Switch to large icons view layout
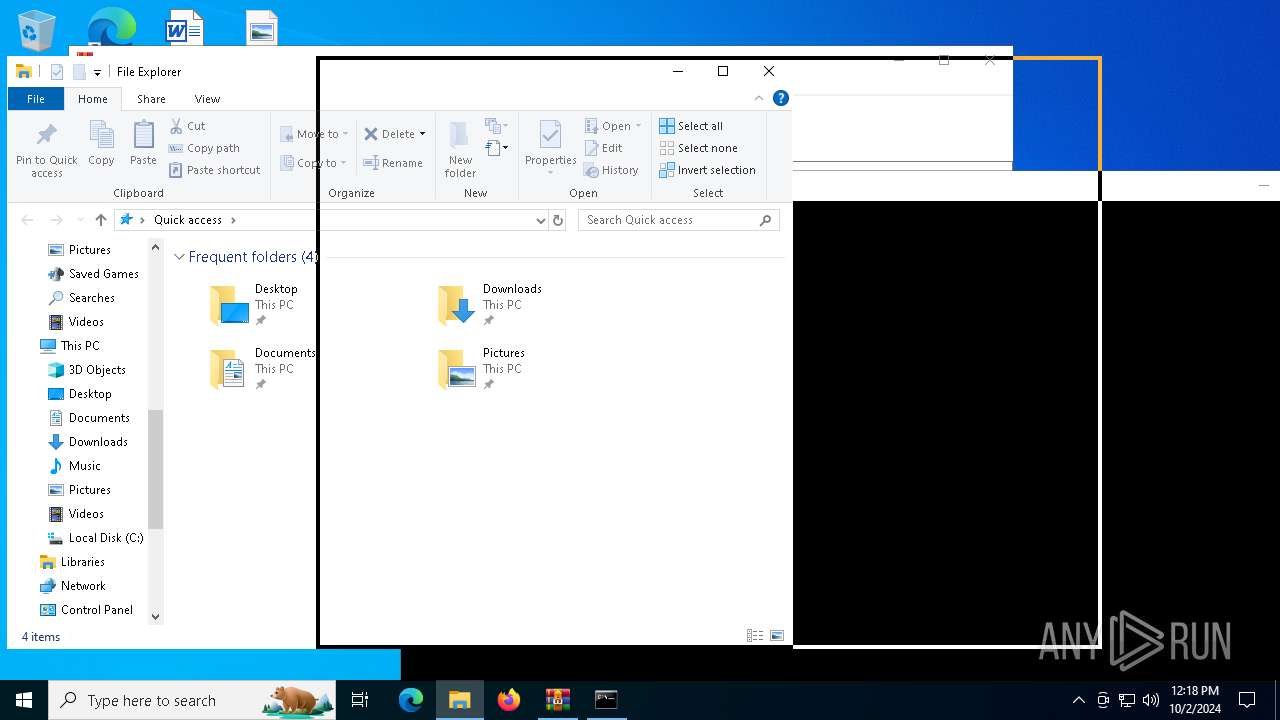The height and width of the screenshot is (720, 1280). 776,635
